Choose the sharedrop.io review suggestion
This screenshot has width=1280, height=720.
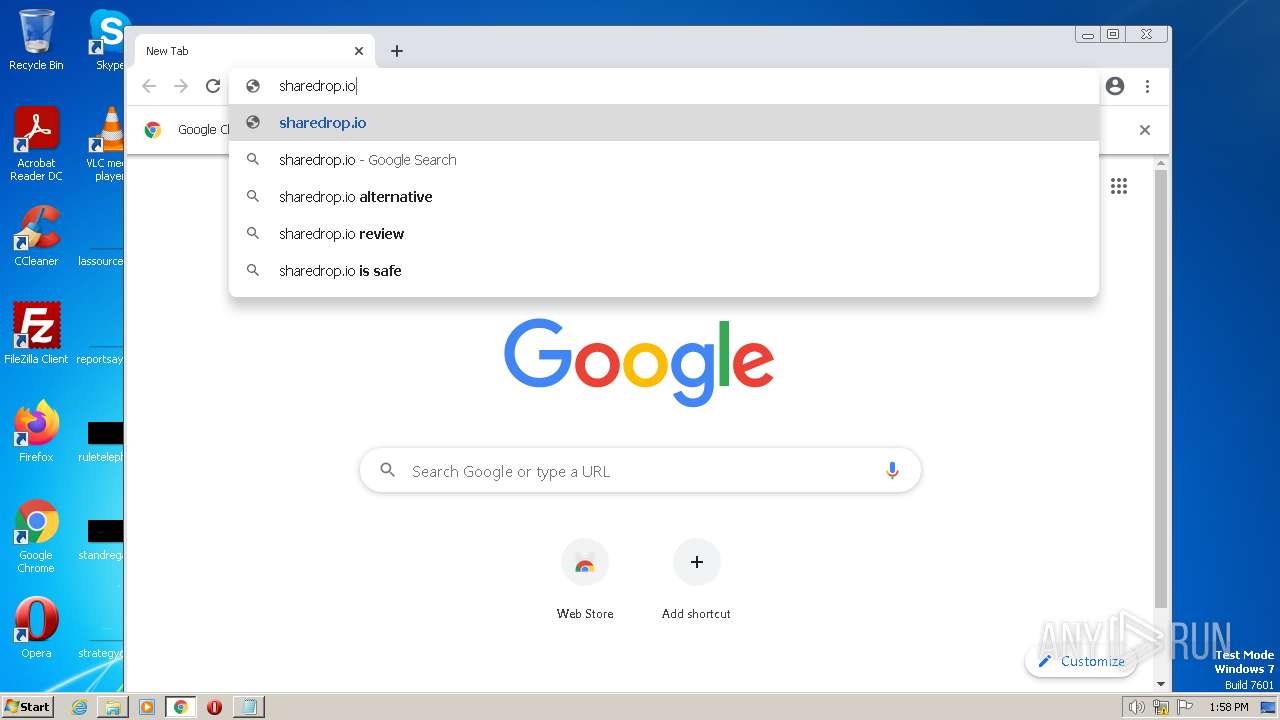pyautogui.click(x=664, y=234)
